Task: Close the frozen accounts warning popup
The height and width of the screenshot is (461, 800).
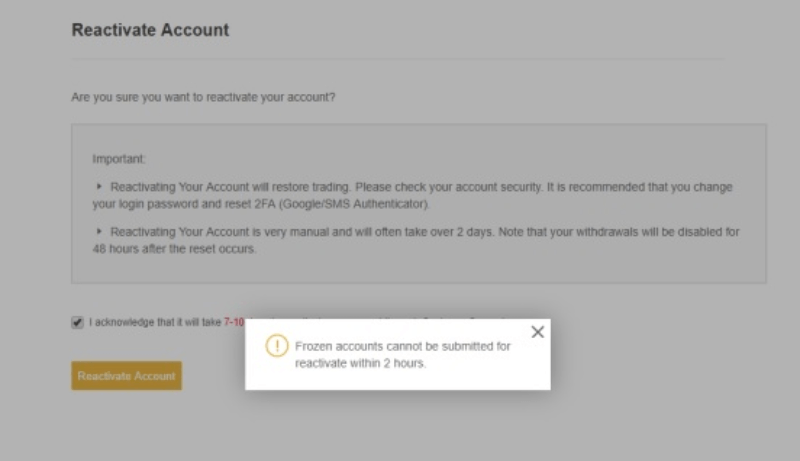Action: pyautogui.click(x=537, y=332)
